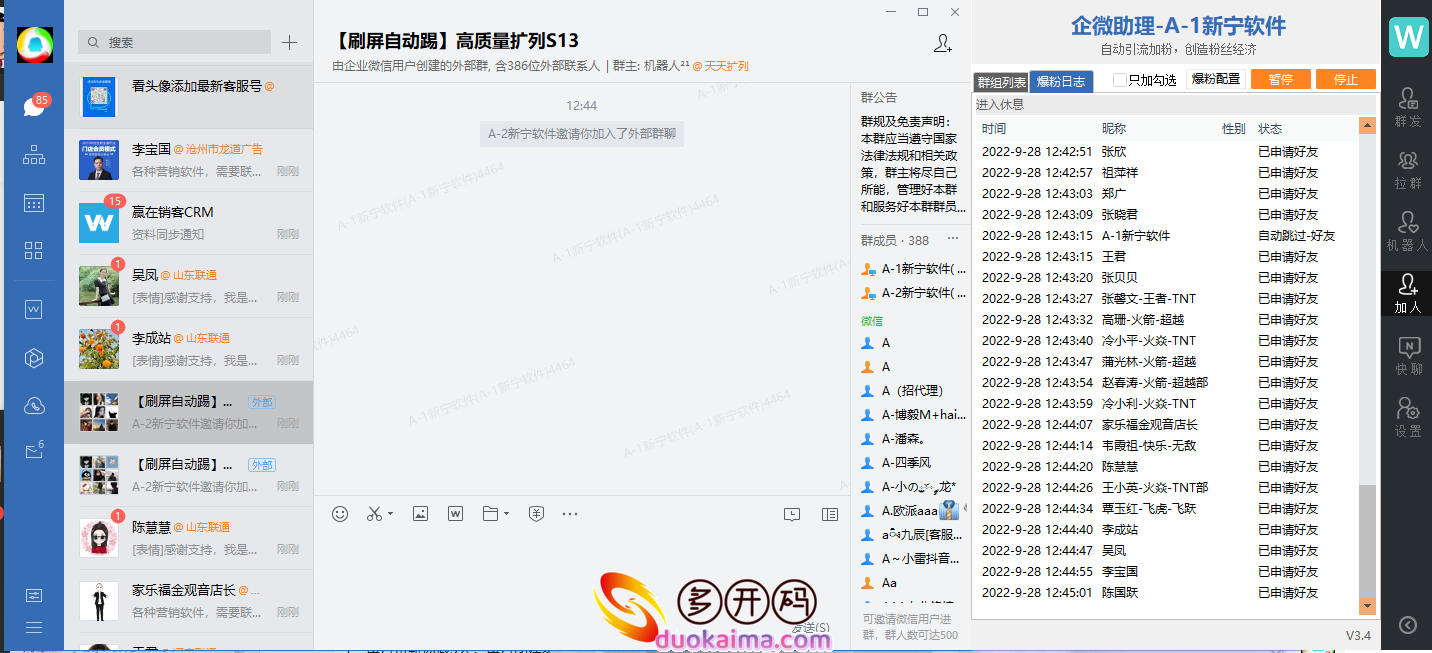The image size is (1432, 653).
Task: Open the calendar icon in left sidebar
Action: pyautogui.click(x=34, y=203)
